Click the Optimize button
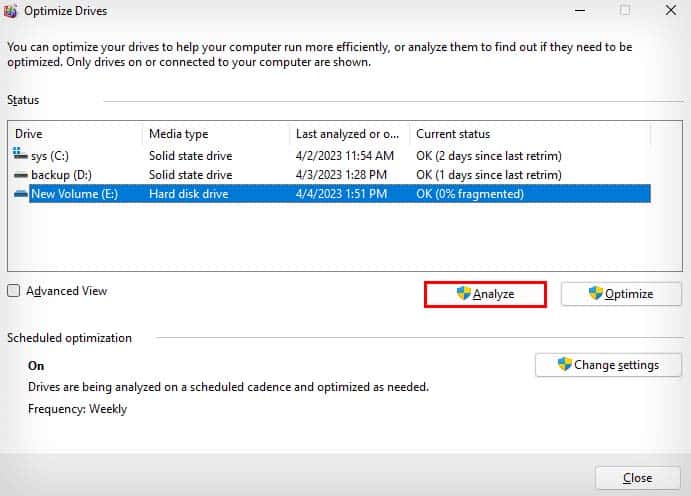The image size is (691, 496). [x=621, y=294]
